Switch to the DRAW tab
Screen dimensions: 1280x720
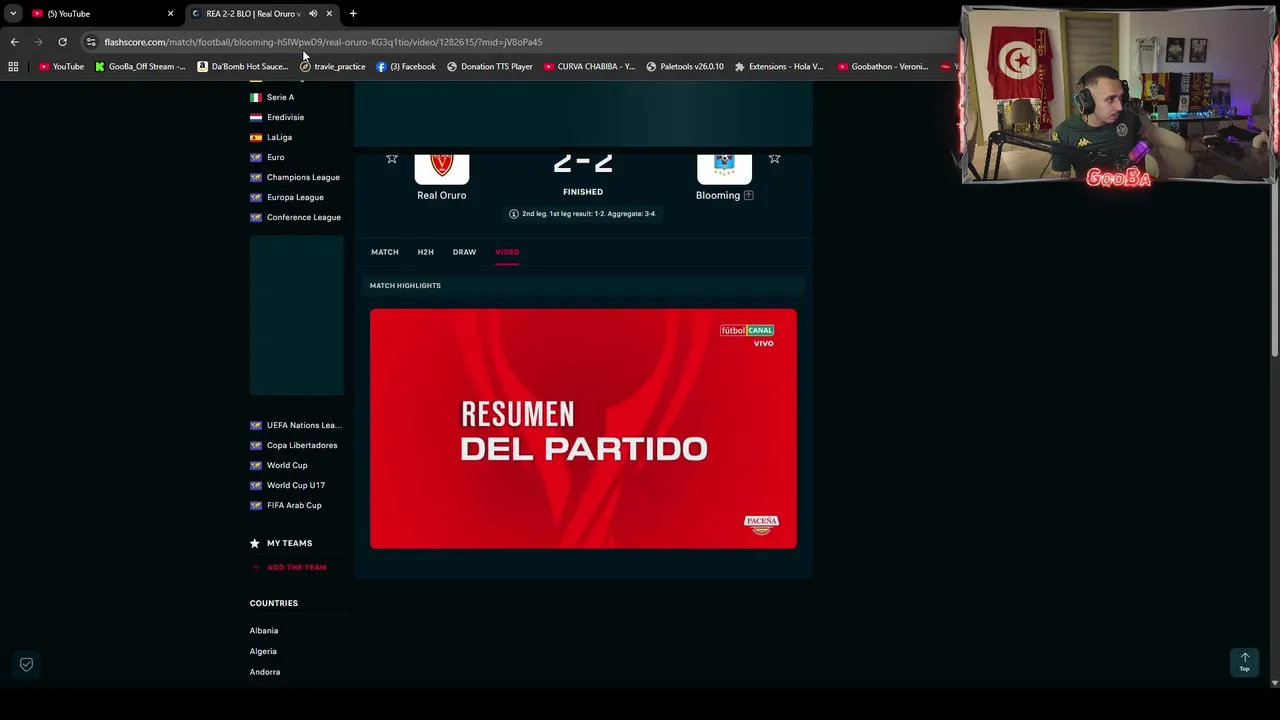pos(464,252)
